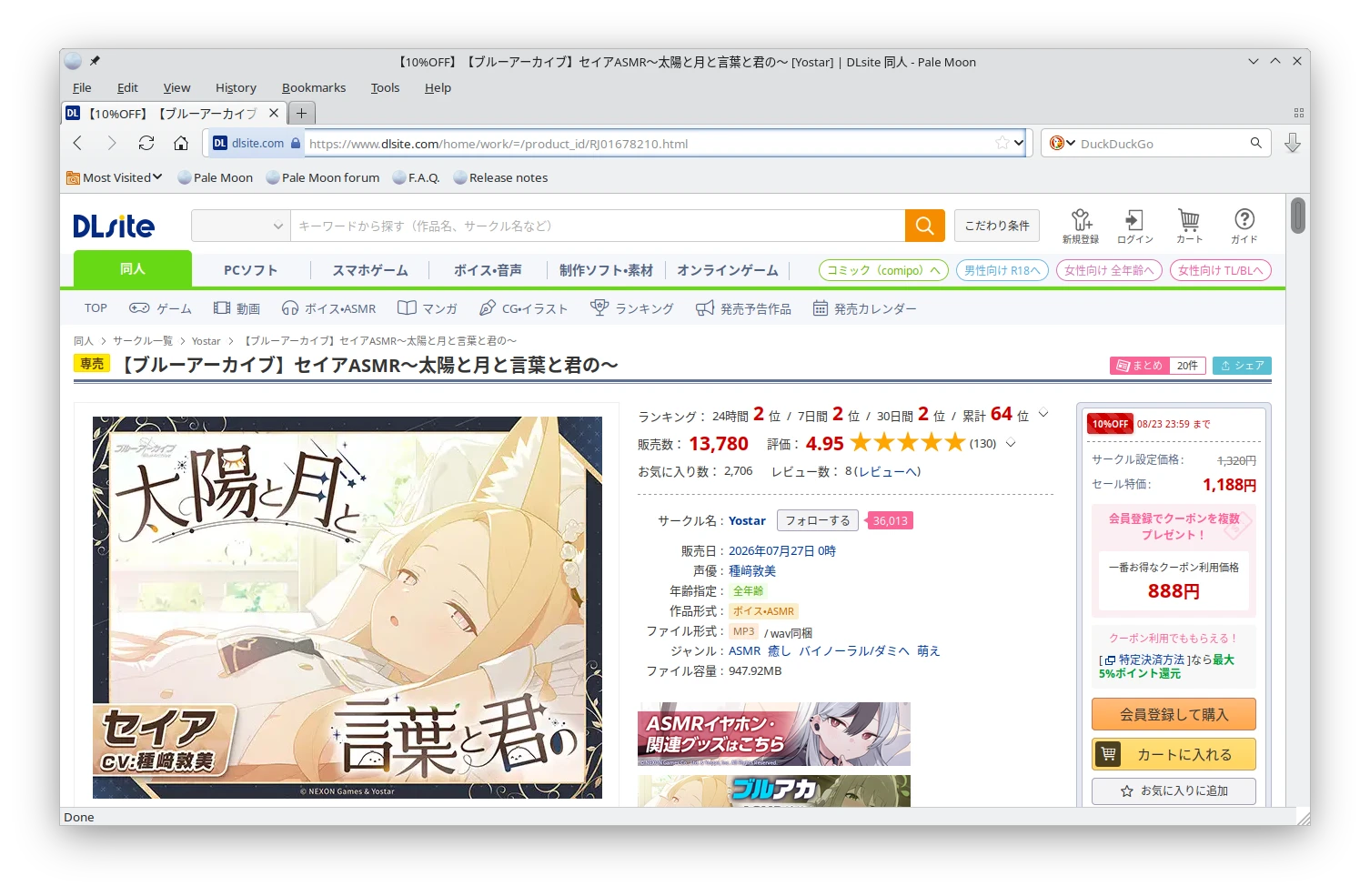
Task: Open the URL history dropdown arrow
Action: pos(1019,143)
